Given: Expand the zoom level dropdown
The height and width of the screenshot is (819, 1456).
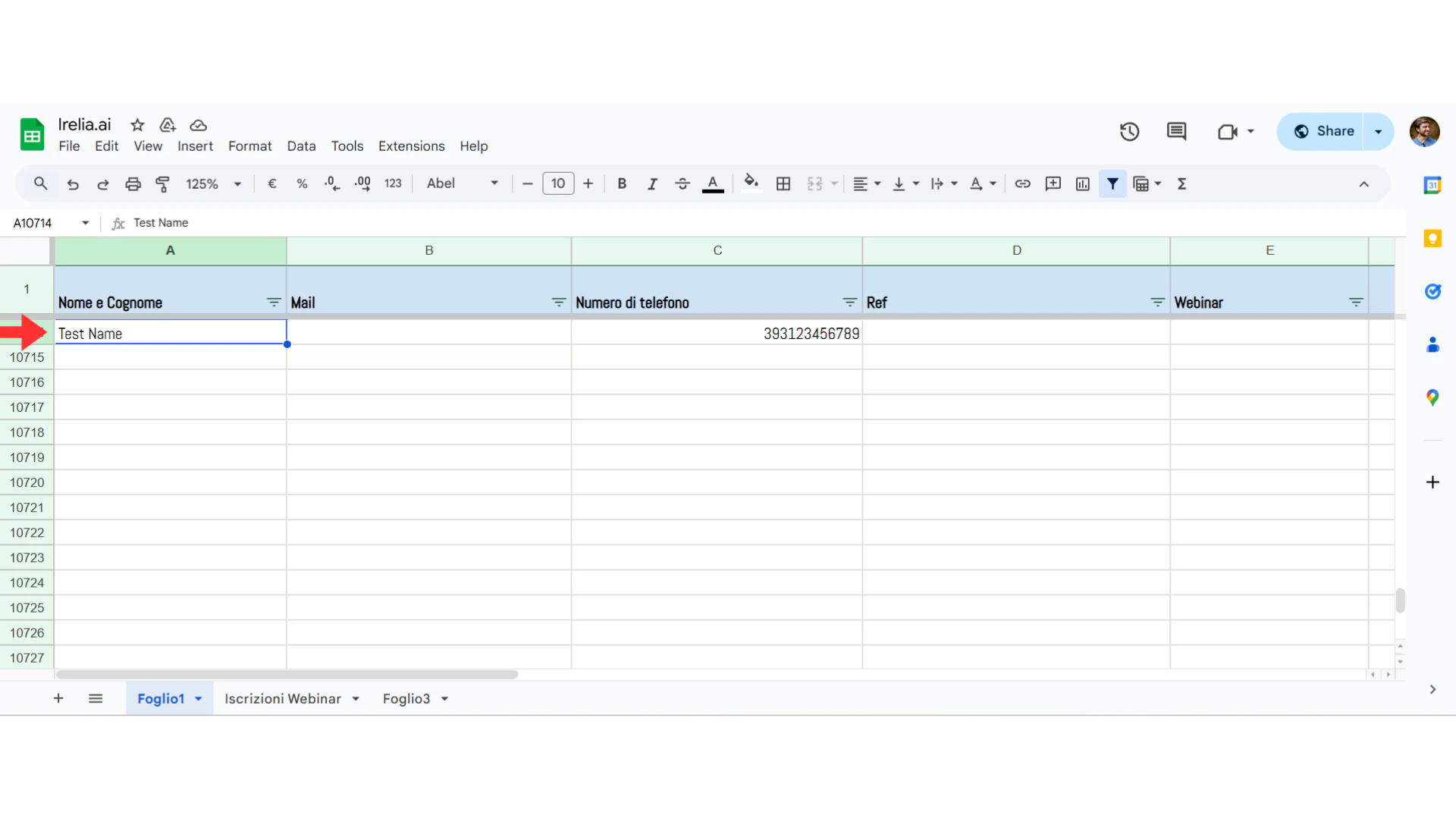Looking at the screenshot, I should pyautogui.click(x=237, y=184).
